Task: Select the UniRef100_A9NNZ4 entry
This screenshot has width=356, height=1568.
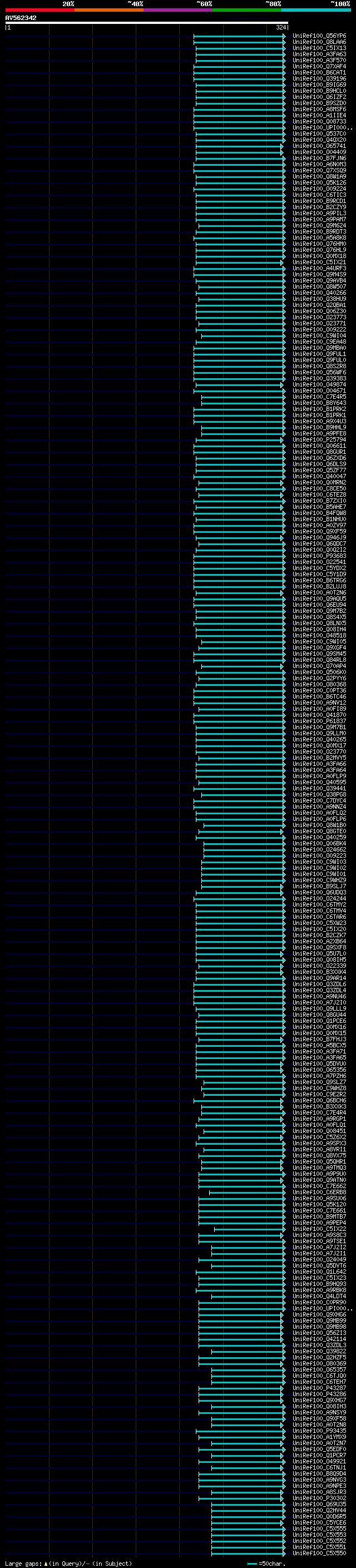Action: point(319,807)
